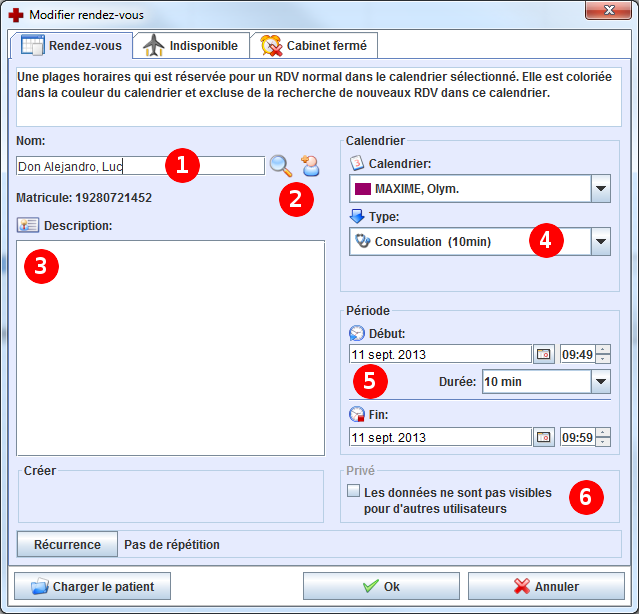The width and height of the screenshot is (639, 614).
Task: Open calendar picker for Fin date
Action: [x=543, y=437]
